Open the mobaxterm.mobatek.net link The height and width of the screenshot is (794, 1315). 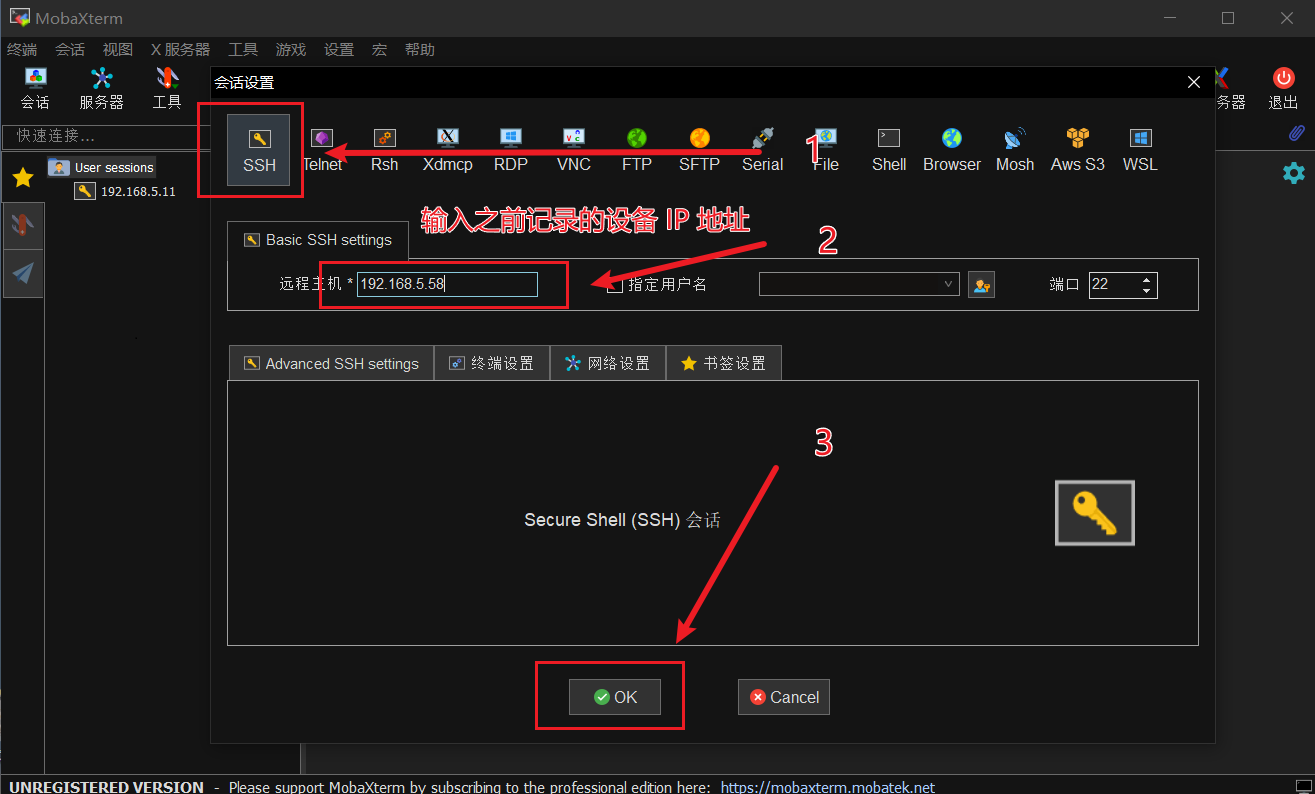828,787
